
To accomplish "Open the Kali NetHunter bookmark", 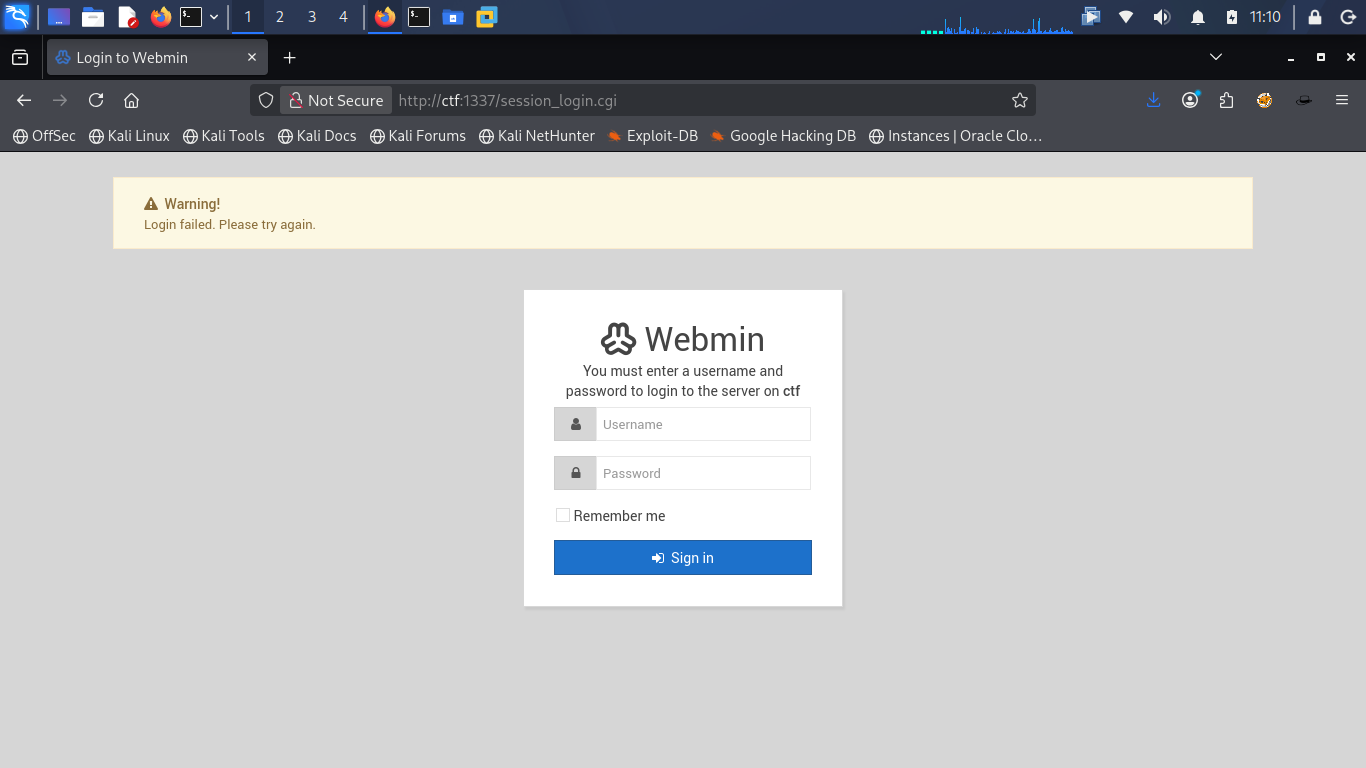I will (x=537, y=136).
